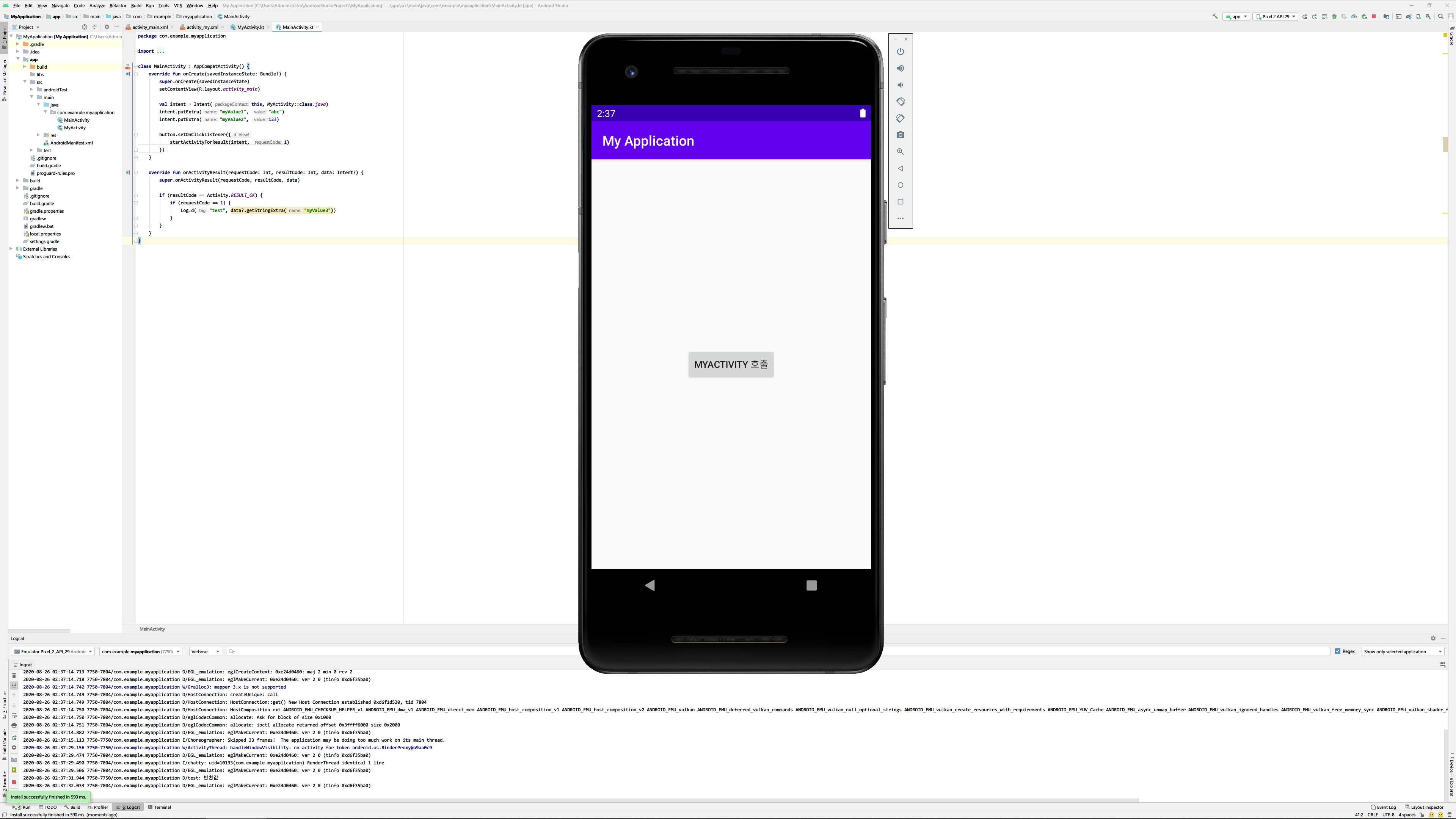Toggle scroll to end in logcat
The height and width of the screenshot is (819, 1456).
(14, 685)
